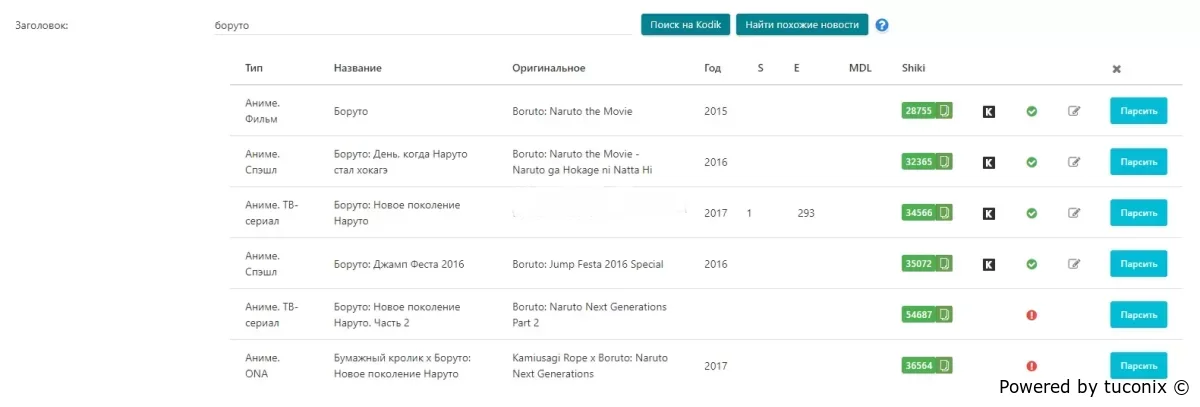This screenshot has height=407, width=1200.
Task: Click the green checkmark status for the 2015 film row
Action: [x=1031, y=111]
